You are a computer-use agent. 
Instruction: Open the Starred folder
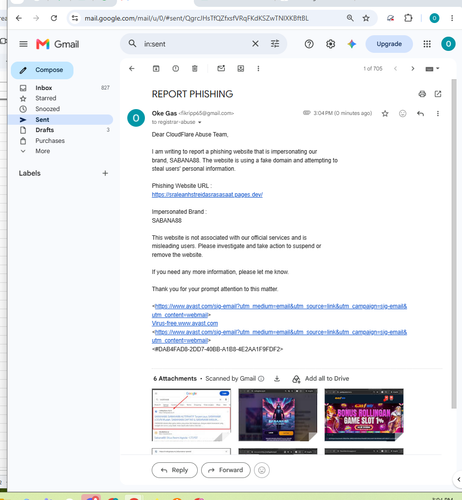[61, 98]
